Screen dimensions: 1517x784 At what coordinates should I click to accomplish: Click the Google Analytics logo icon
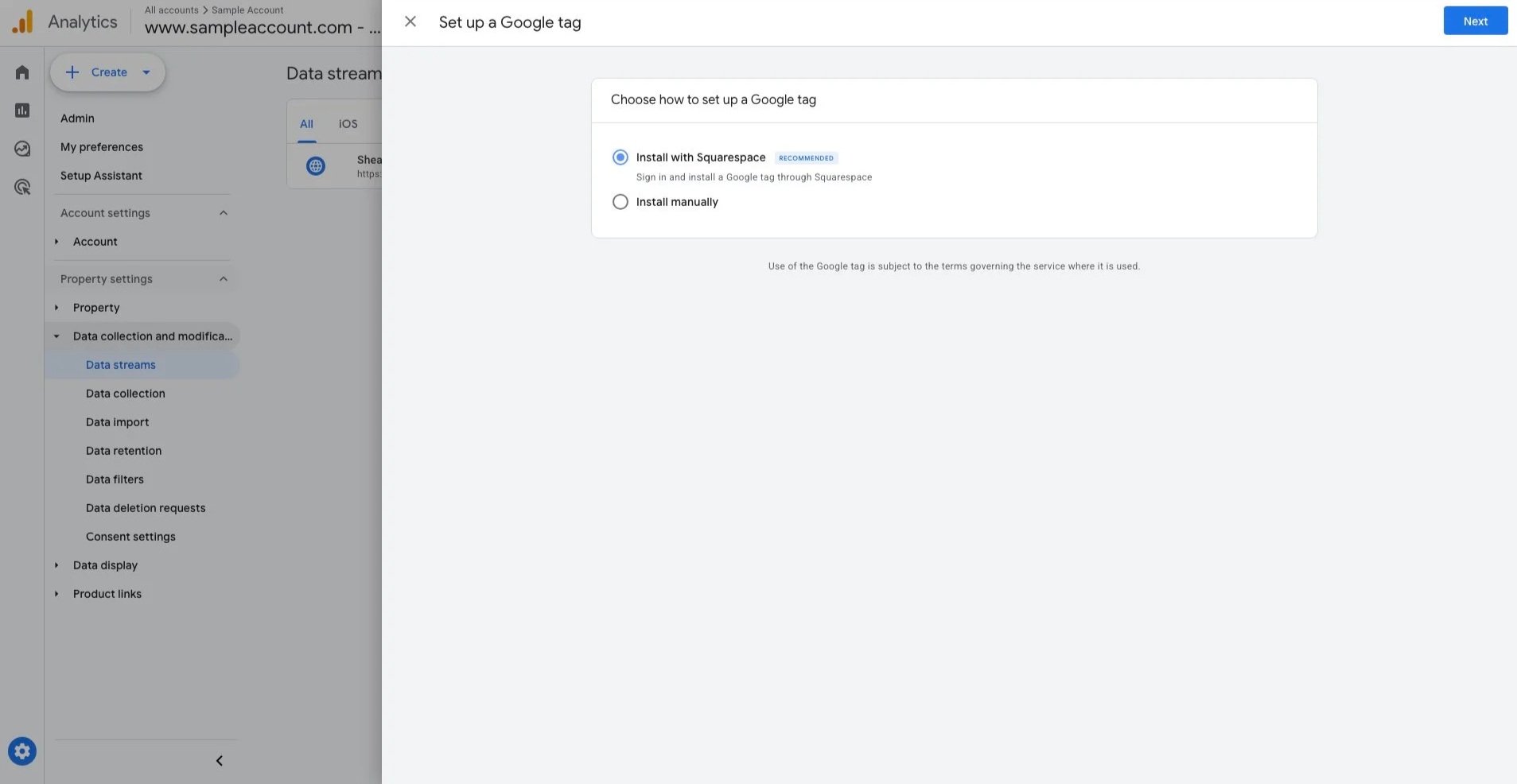23,21
